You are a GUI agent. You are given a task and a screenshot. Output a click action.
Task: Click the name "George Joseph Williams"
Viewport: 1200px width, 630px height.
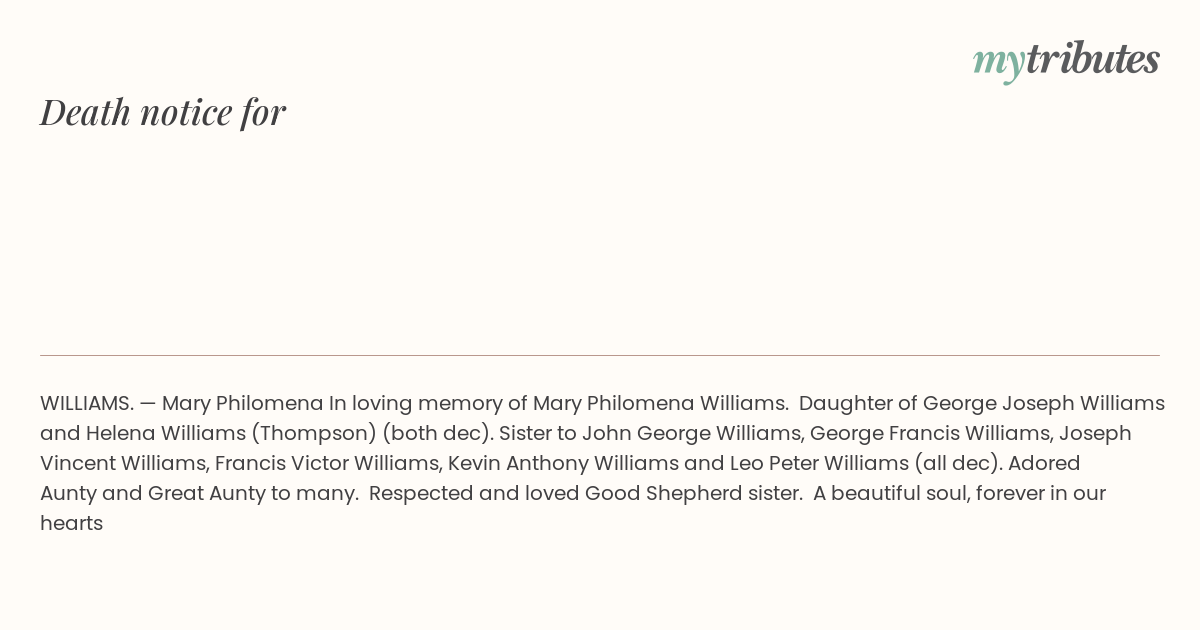(x=1044, y=404)
